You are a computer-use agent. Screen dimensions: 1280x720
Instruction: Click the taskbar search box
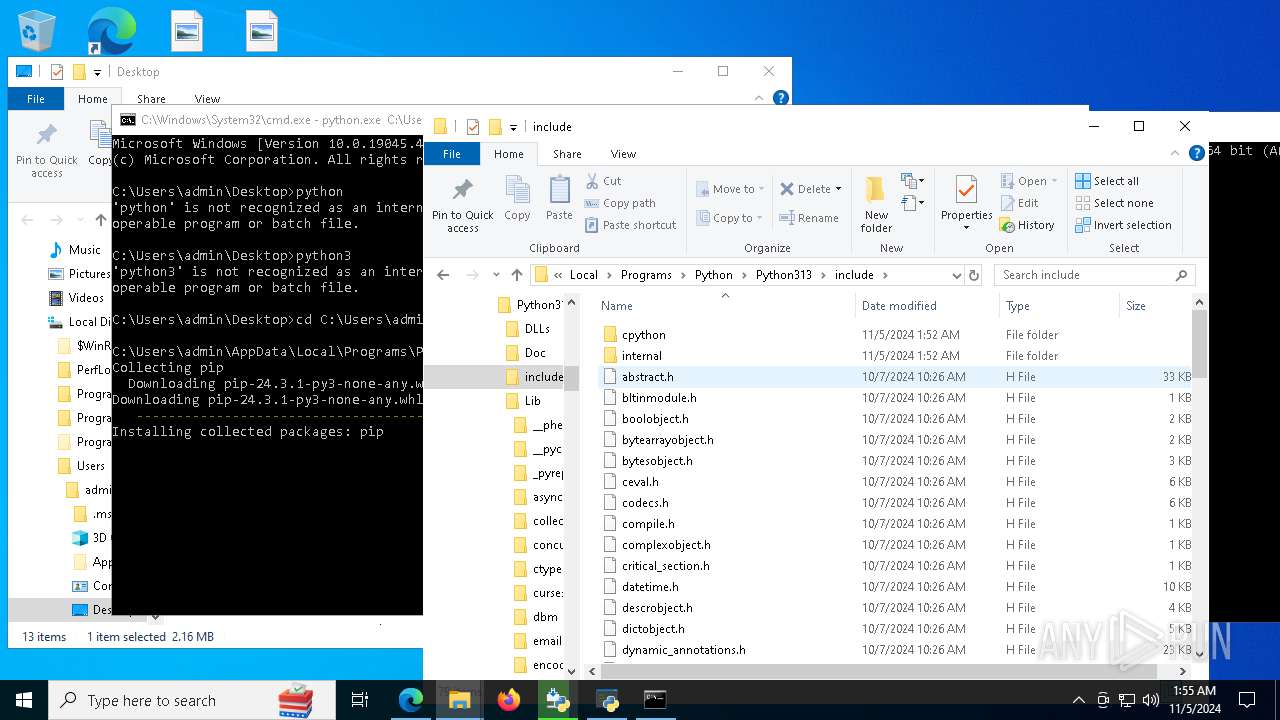190,700
